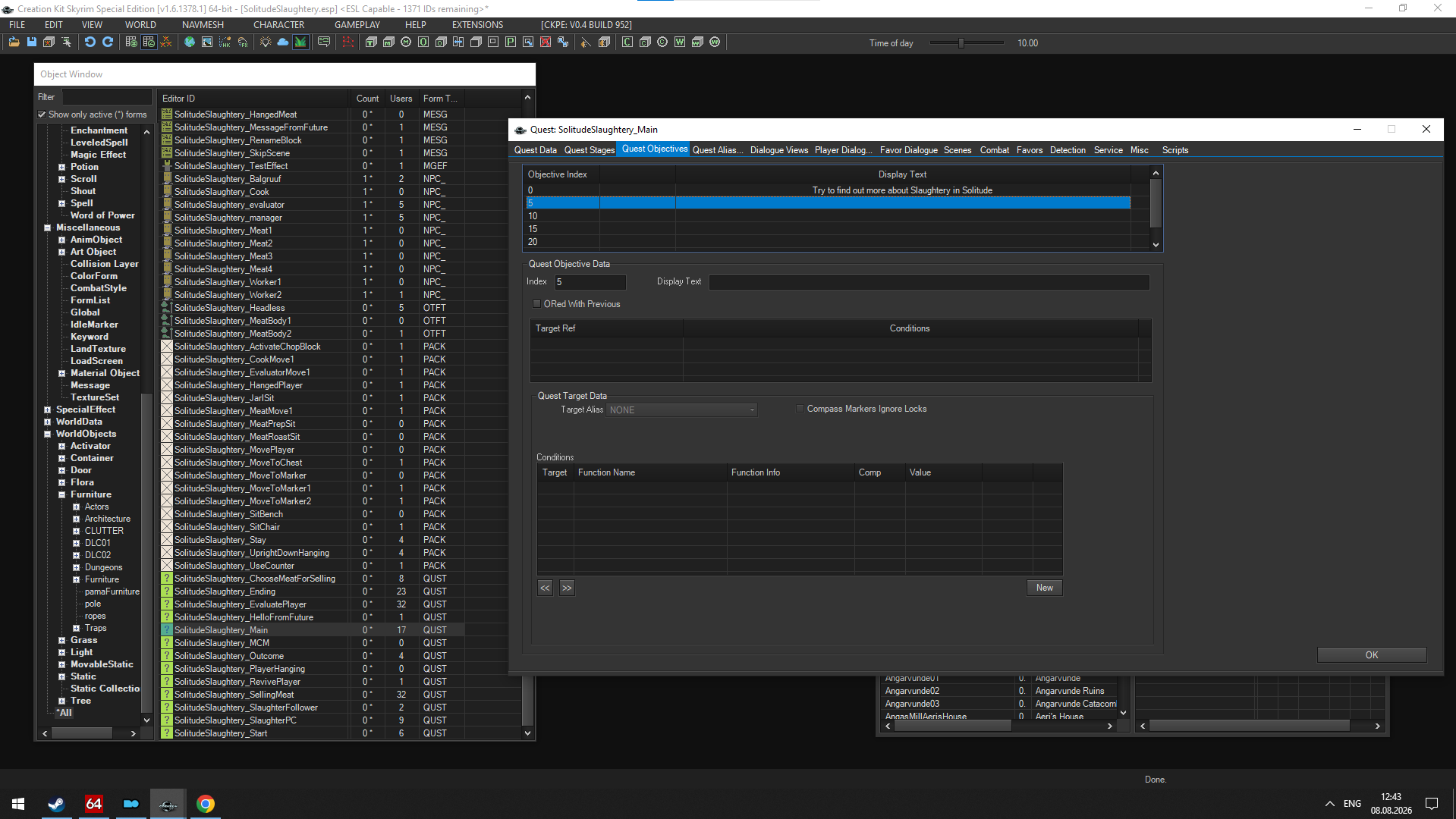Click the green boxed W toolbar icon
The image size is (1456, 819).
click(x=680, y=42)
